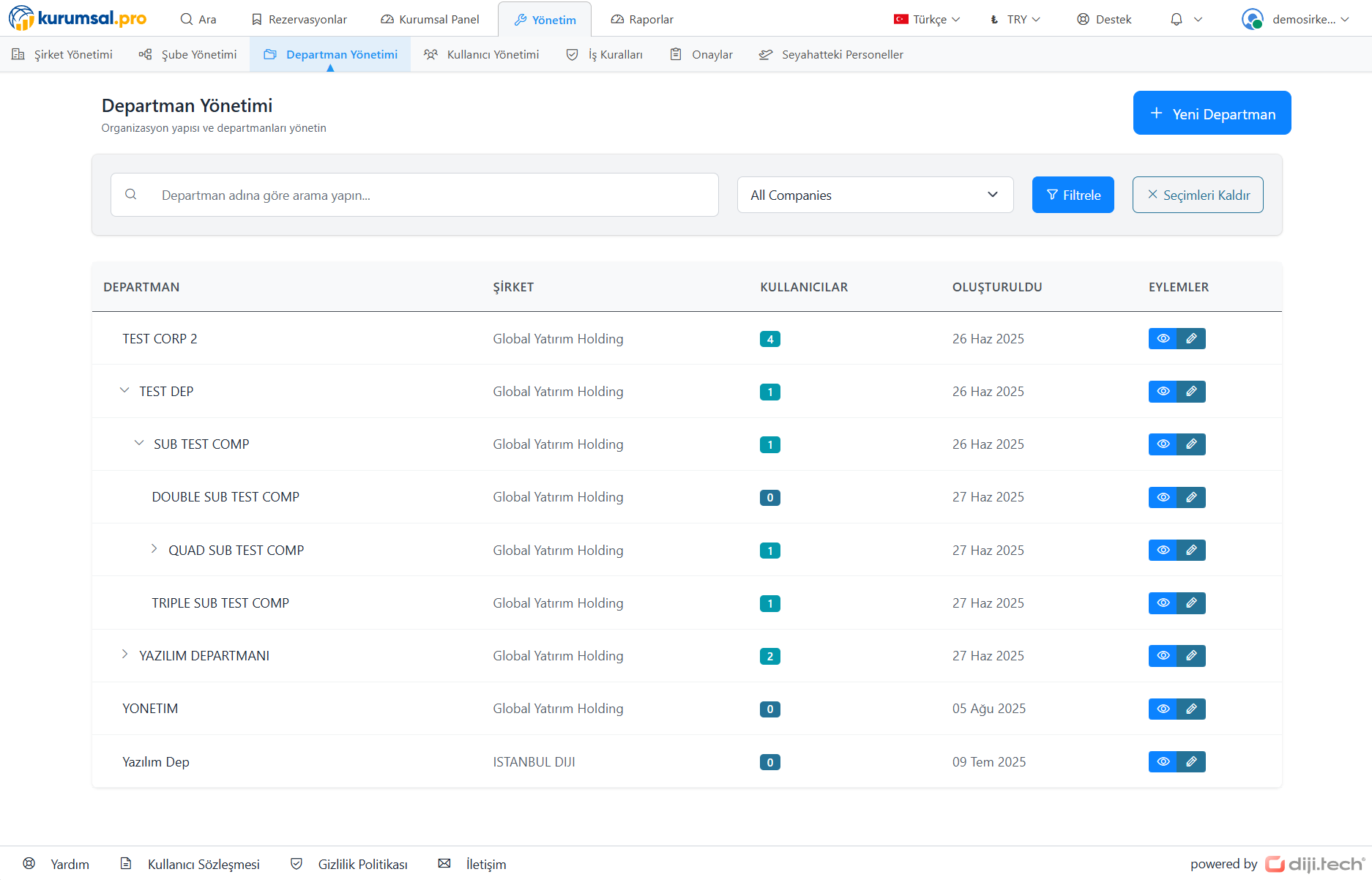Click the search magnifier icon in the filter box

(131, 194)
